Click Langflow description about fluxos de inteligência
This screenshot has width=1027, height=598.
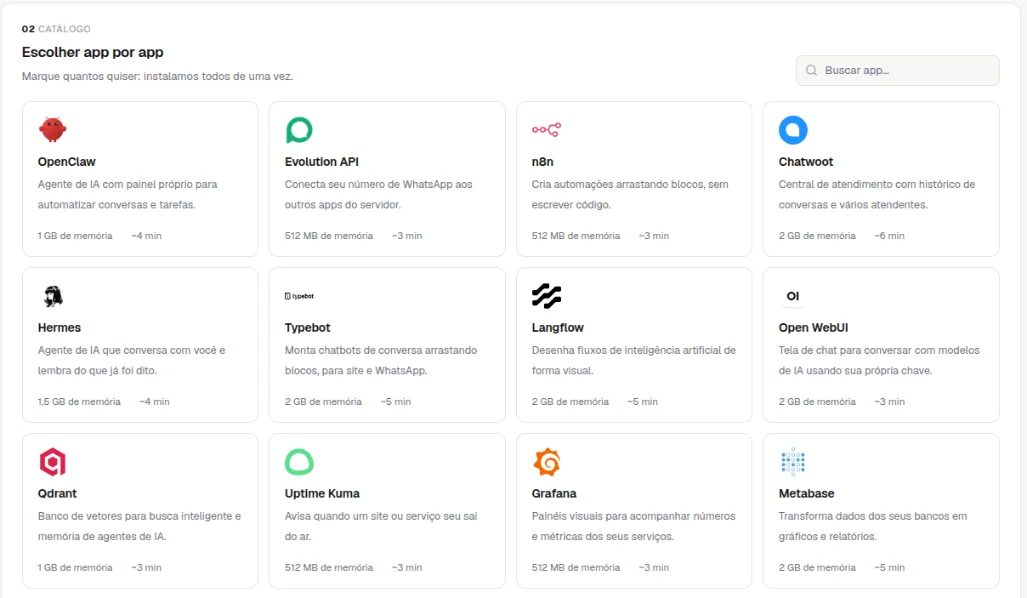click(x=633, y=360)
